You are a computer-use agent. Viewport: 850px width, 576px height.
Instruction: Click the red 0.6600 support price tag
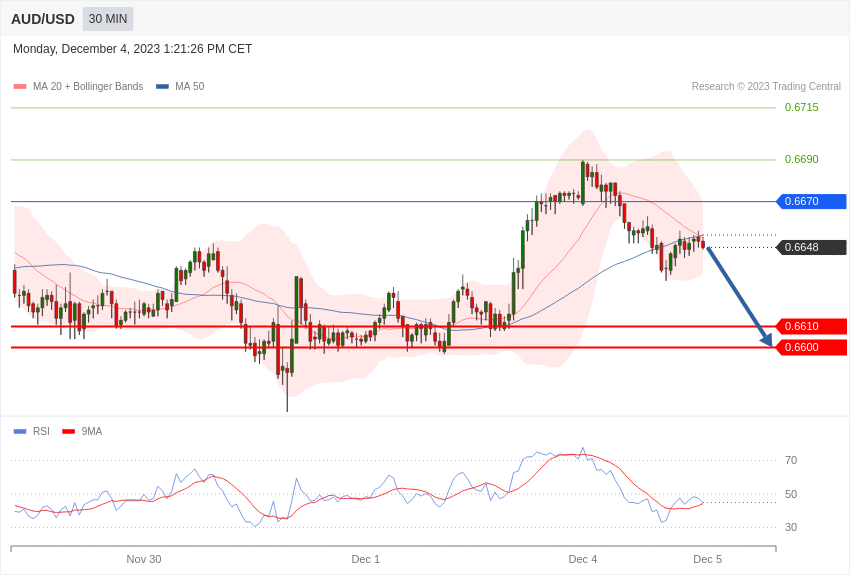[812, 347]
